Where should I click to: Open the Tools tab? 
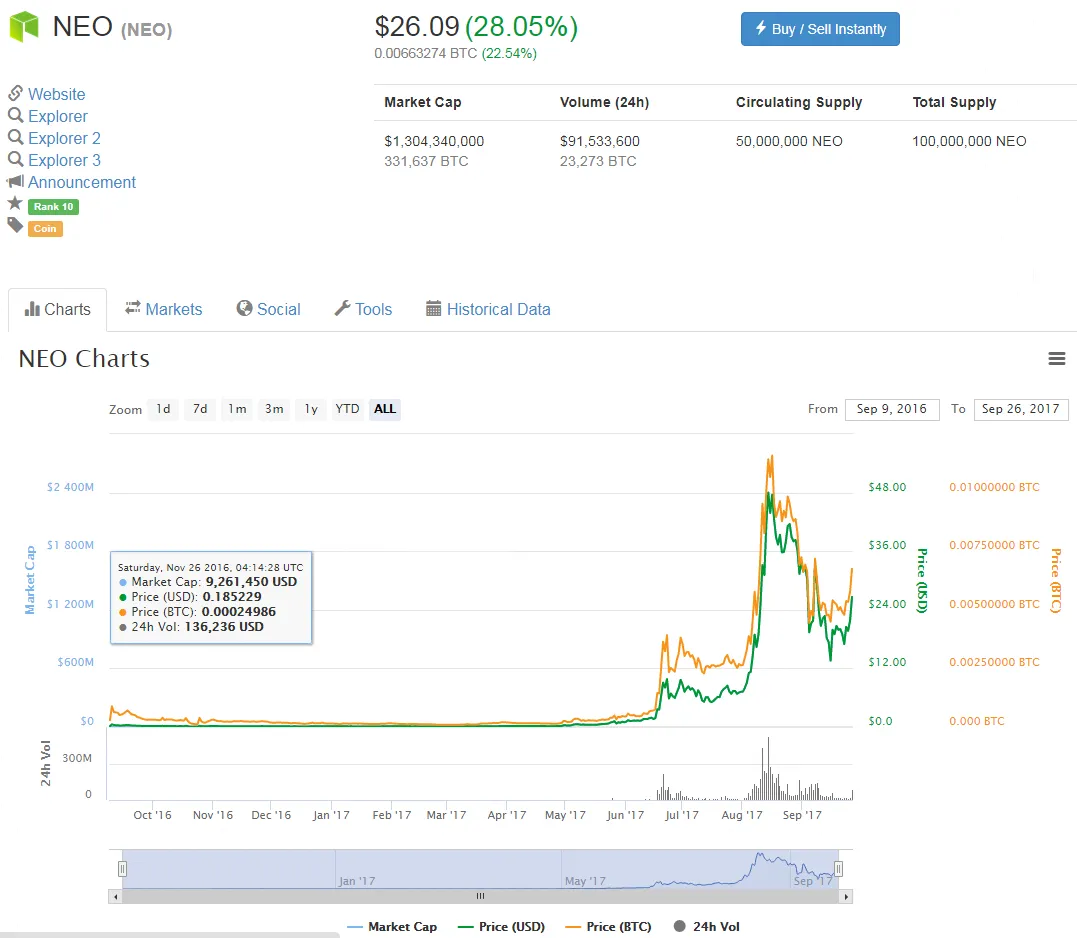[363, 310]
